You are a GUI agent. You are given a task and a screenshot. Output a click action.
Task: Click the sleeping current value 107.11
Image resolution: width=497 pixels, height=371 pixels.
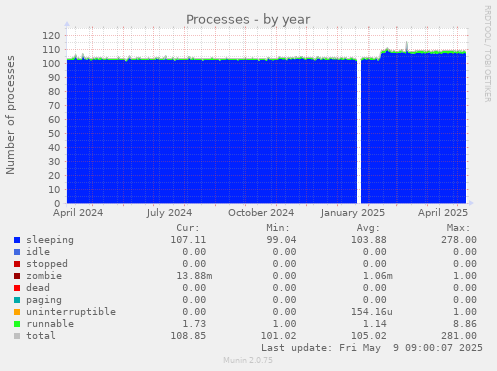[x=188, y=240]
